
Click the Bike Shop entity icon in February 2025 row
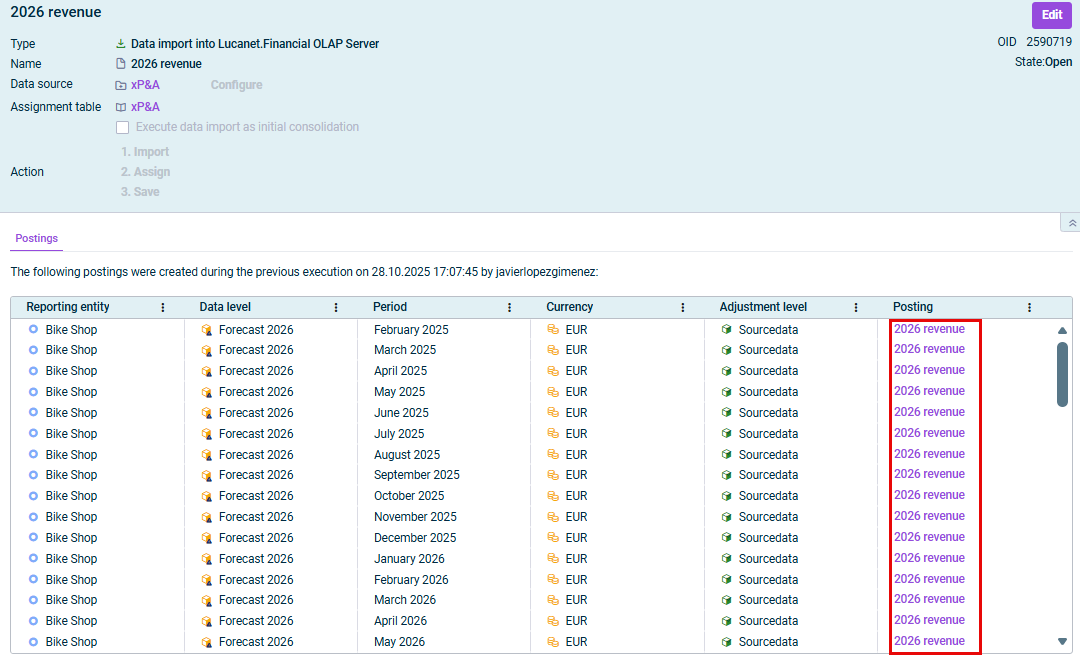(x=33, y=329)
